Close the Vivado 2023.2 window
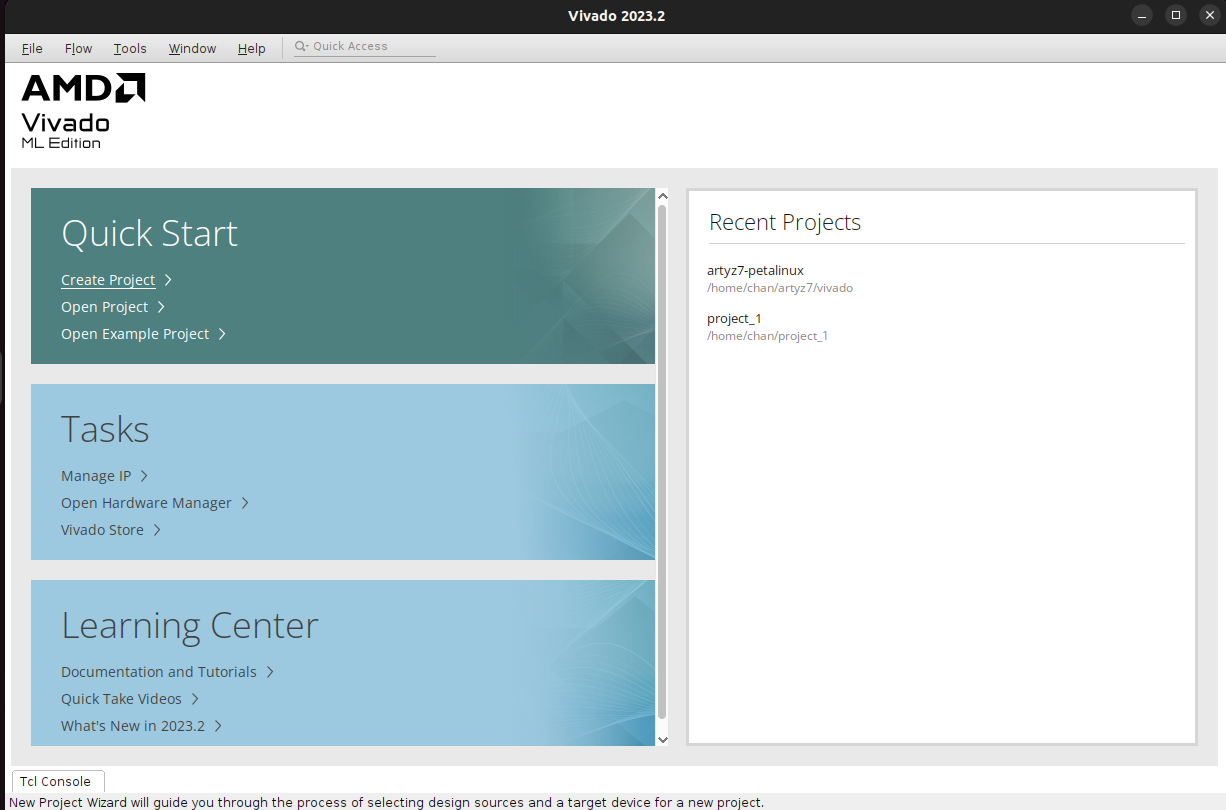The width and height of the screenshot is (1226, 810). [1209, 15]
